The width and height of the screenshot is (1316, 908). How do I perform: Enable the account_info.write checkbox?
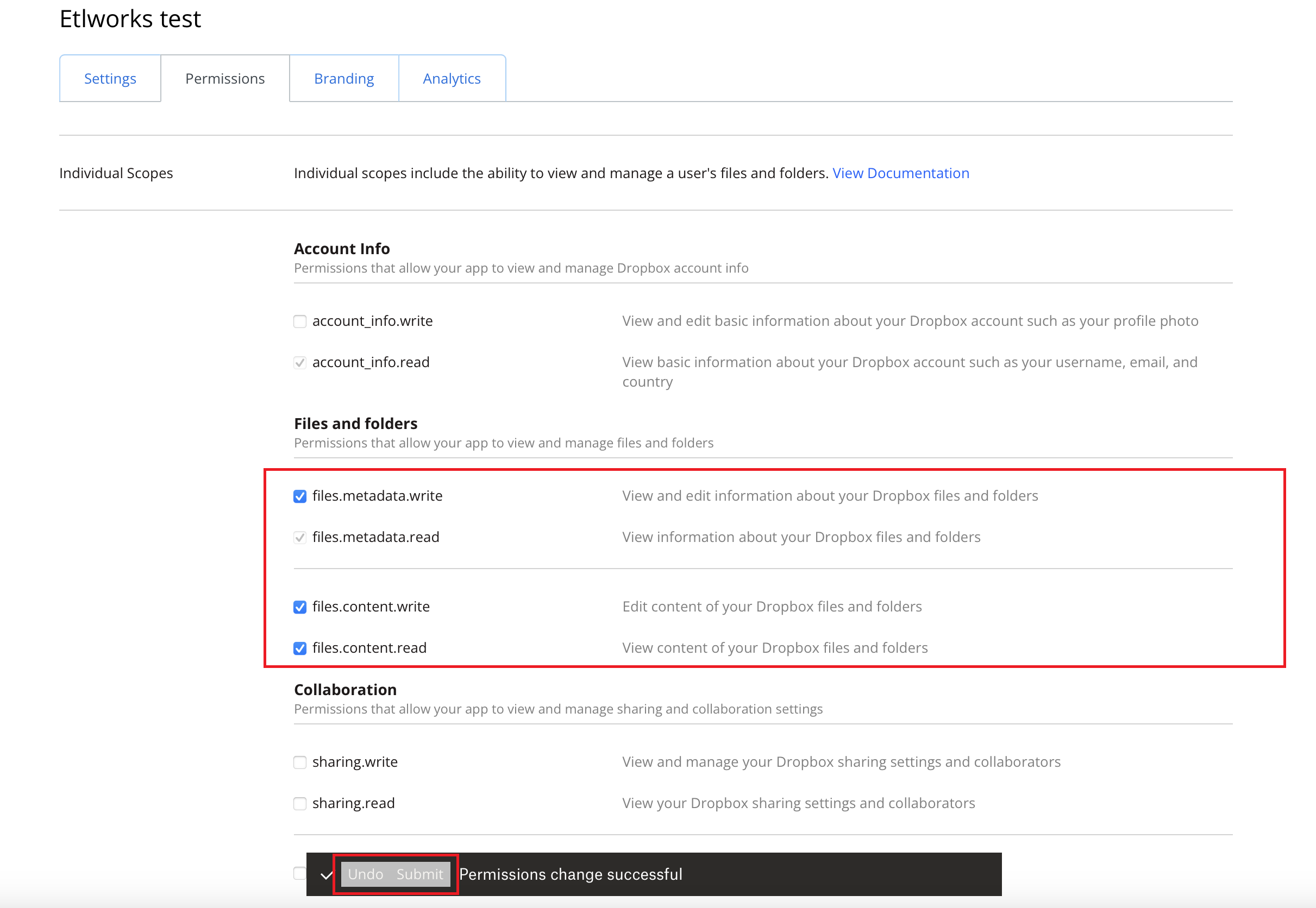click(300, 321)
